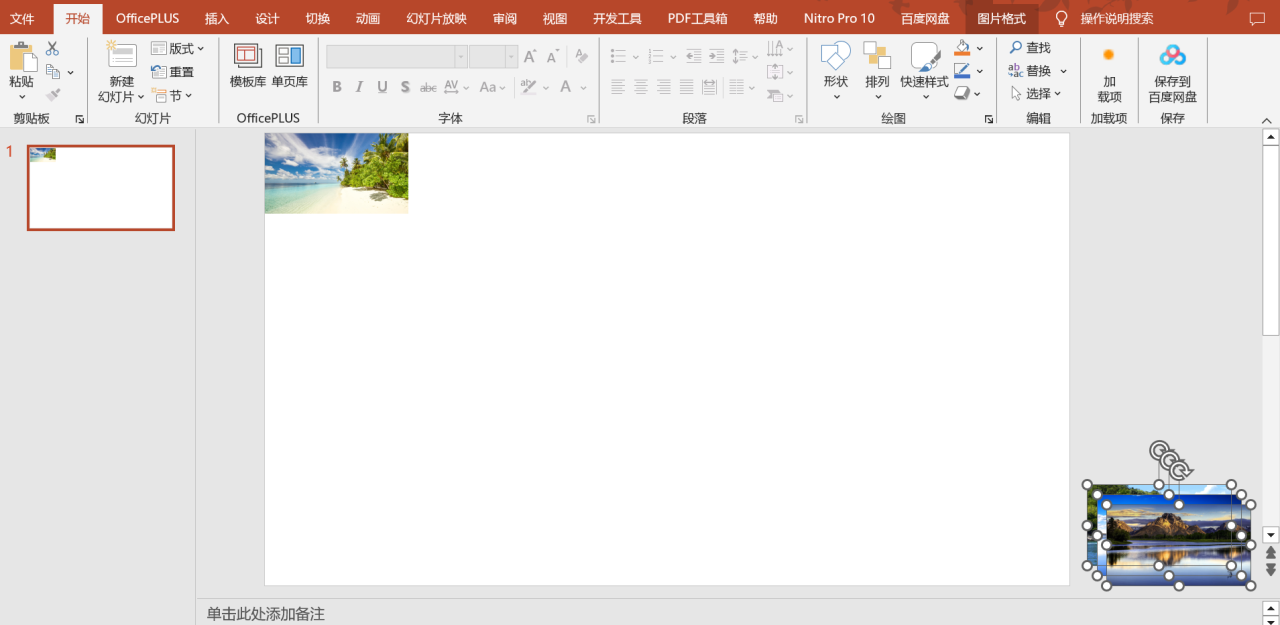1280x625 pixels.
Task: Switch to the 图片格式 ribbon tab
Action: coord(1001,18)
